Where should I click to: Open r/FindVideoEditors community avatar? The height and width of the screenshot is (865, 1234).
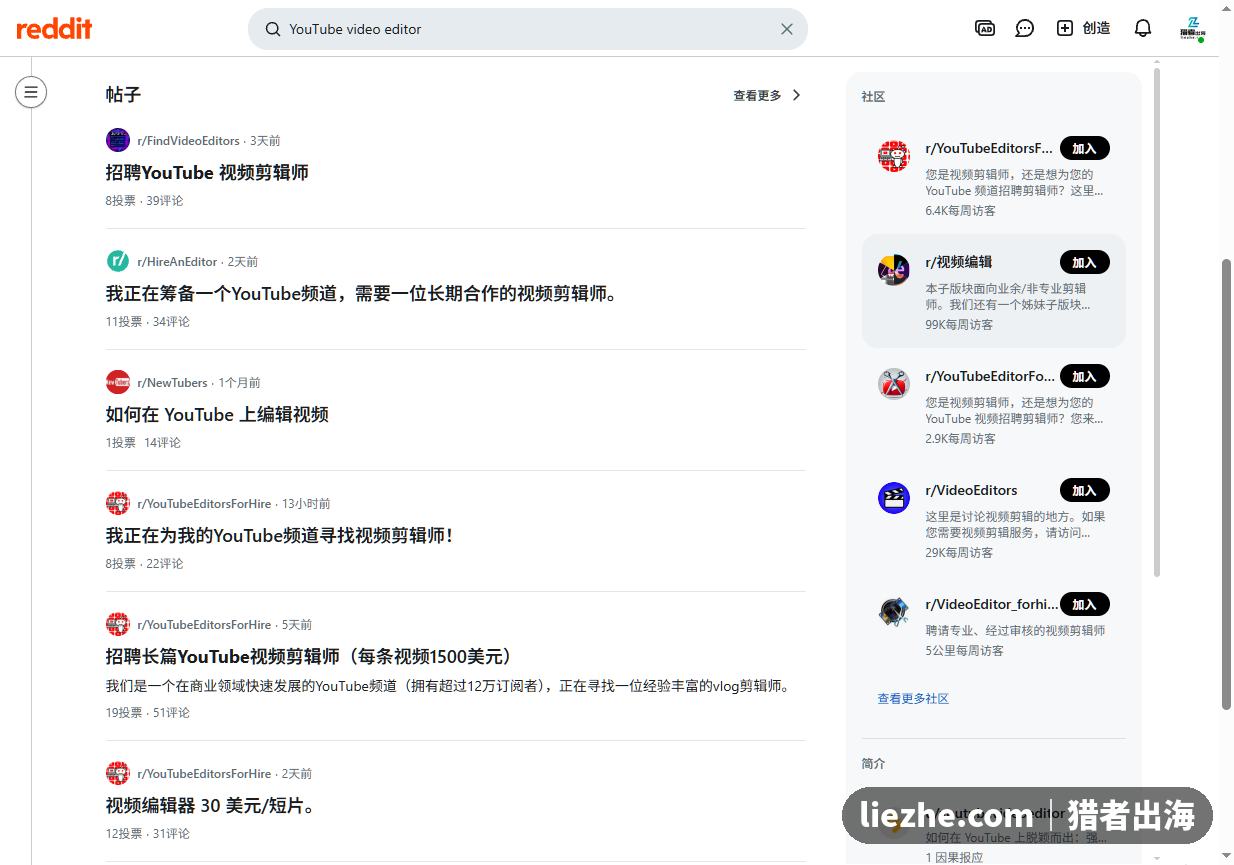point(118,140)
